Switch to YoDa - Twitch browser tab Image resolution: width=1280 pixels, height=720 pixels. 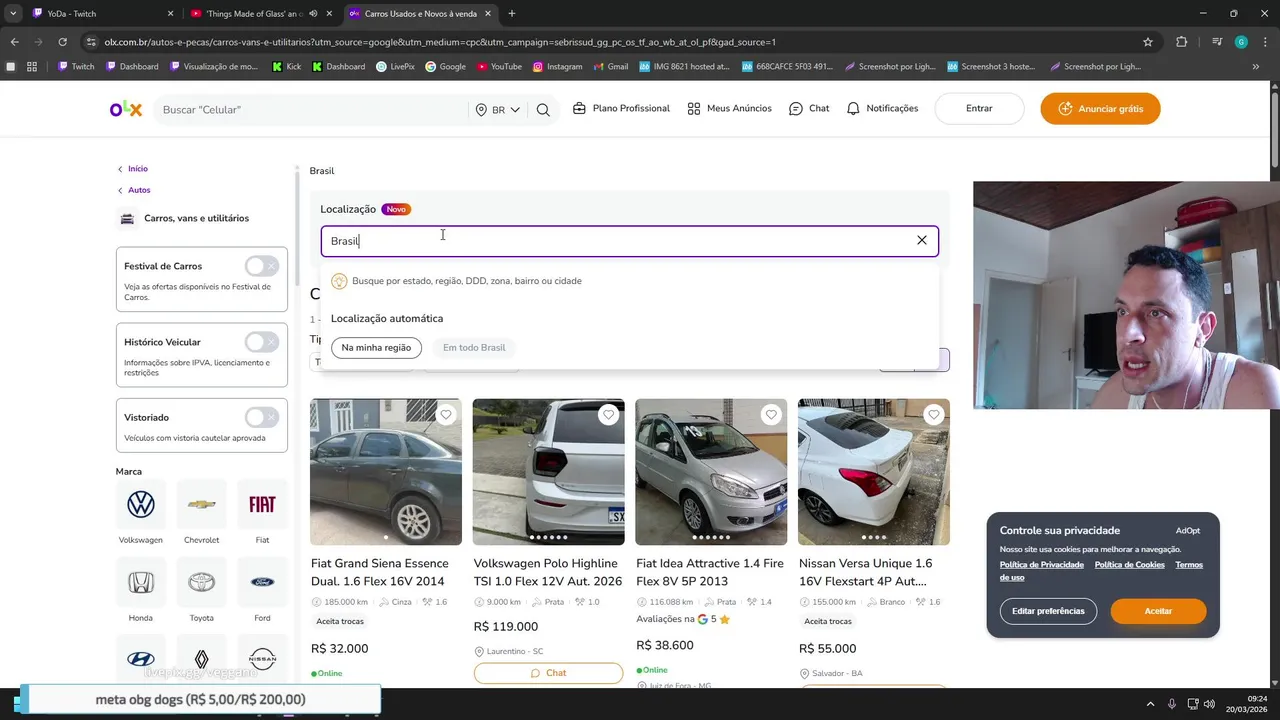100,14
